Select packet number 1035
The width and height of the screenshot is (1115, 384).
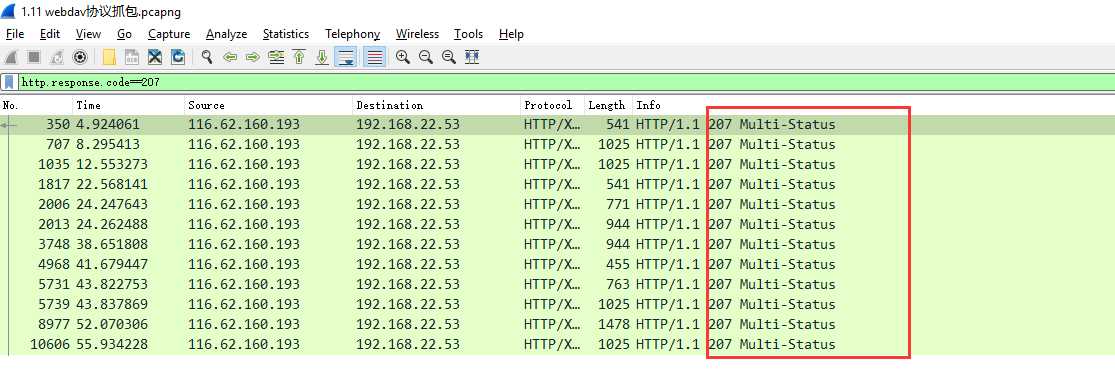[x=558, y=164]
